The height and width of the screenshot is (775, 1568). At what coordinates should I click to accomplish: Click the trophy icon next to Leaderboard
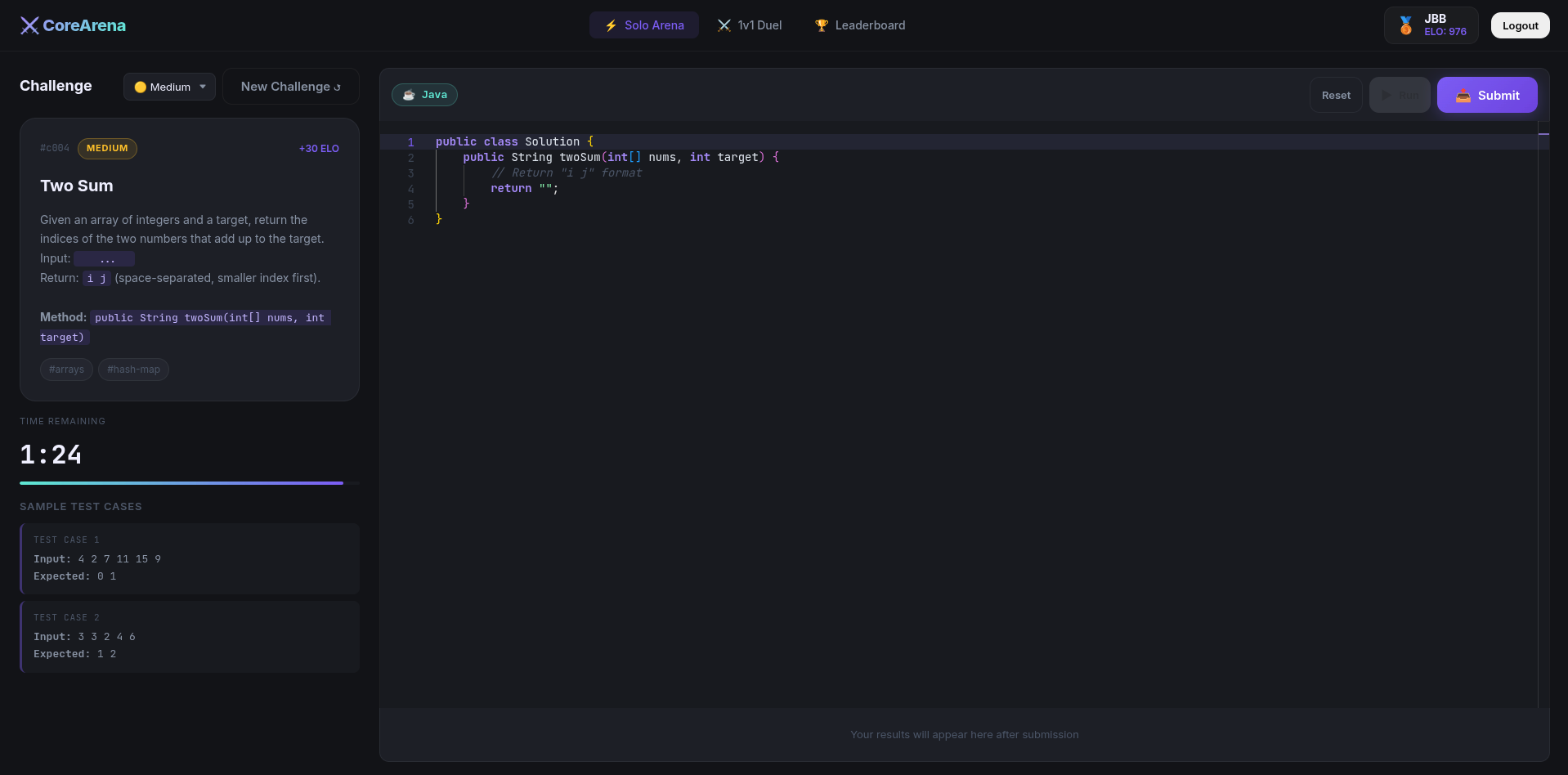tap(822, 25)
